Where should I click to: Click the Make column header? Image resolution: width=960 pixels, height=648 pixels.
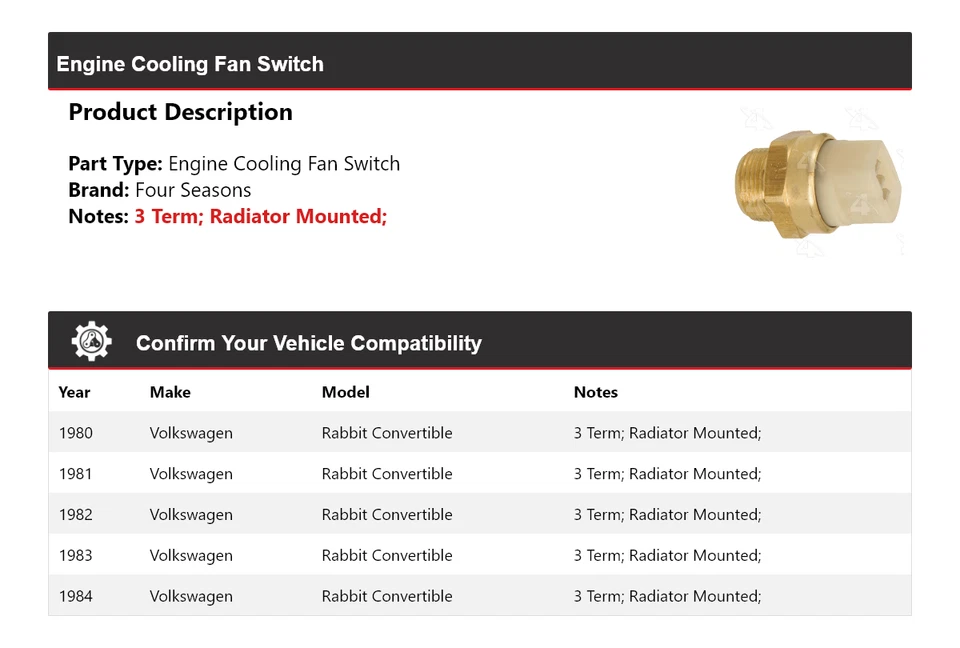pos(170,392)
